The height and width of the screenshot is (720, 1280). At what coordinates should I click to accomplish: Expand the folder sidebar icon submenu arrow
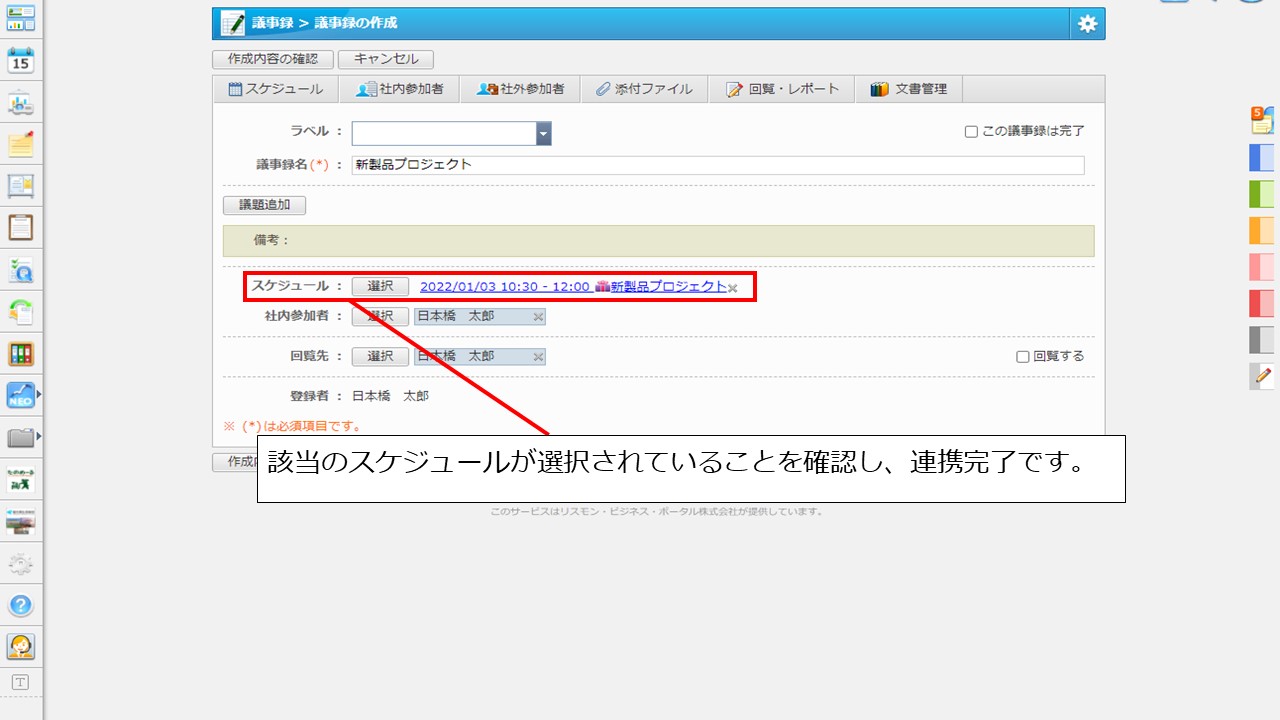tap(39, 437)
